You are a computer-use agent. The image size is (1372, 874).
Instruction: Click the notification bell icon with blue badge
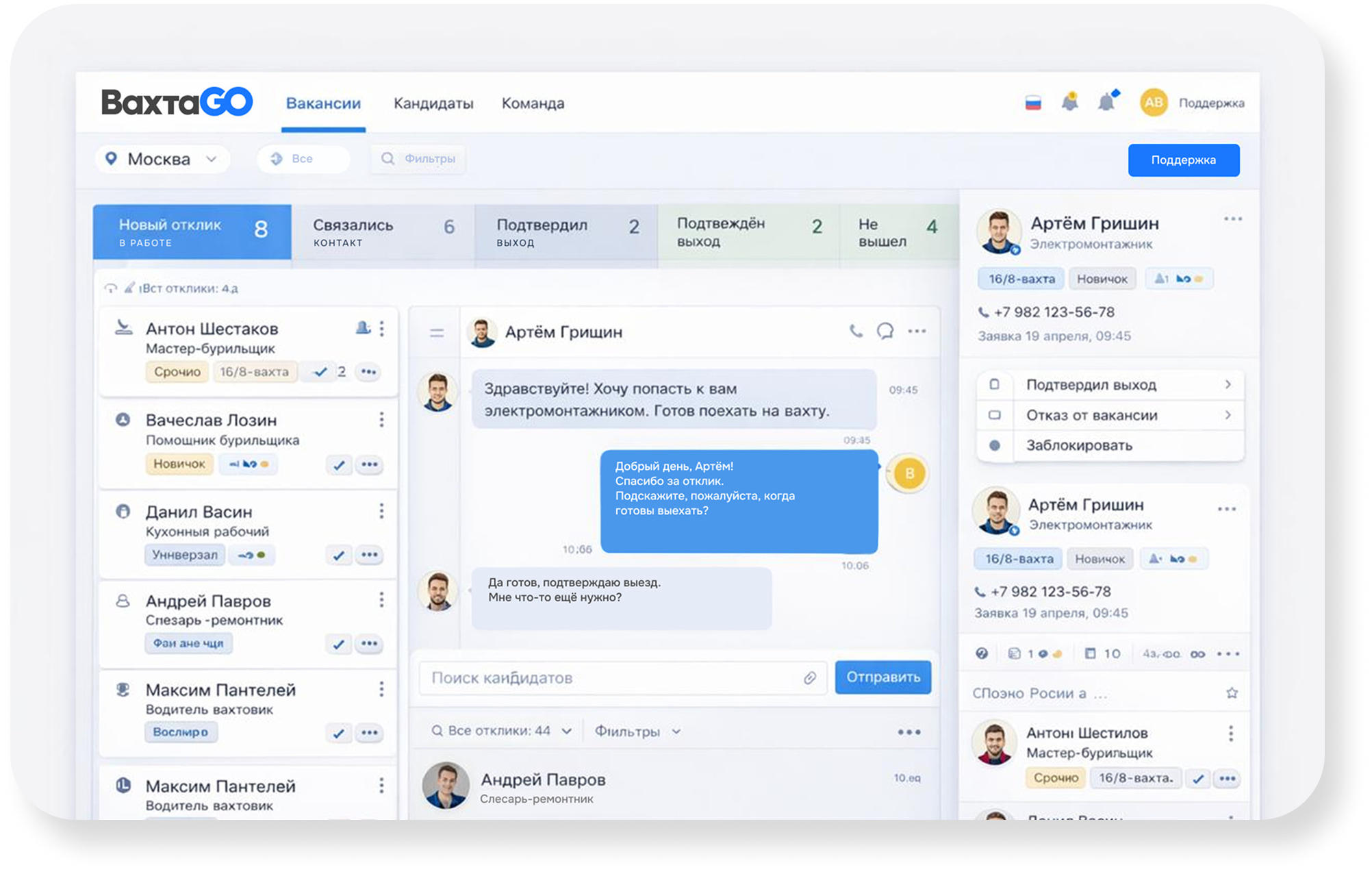pyautogui.click(x=1107, y=101)
